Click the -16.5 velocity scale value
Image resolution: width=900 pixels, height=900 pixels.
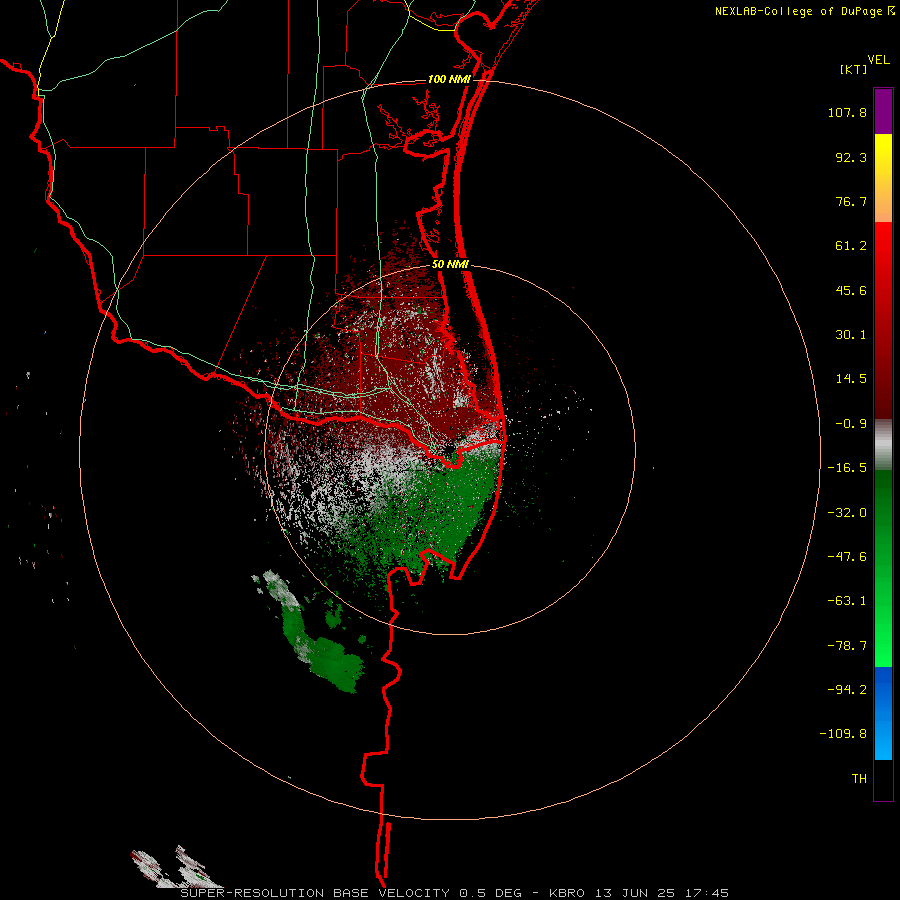pyautogui.click(x=847, y=468)
